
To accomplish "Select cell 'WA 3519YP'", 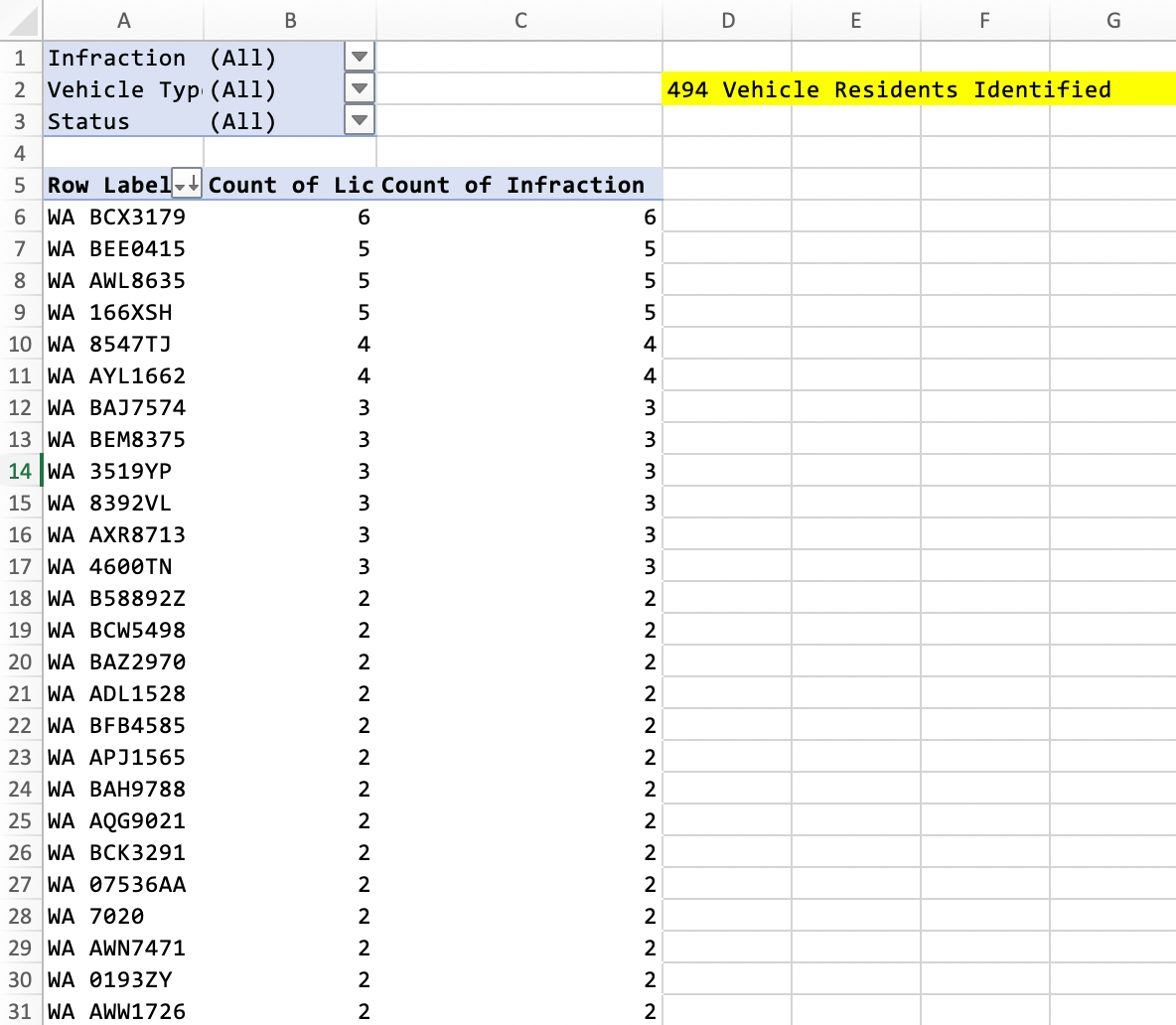I will coord(124,471).
